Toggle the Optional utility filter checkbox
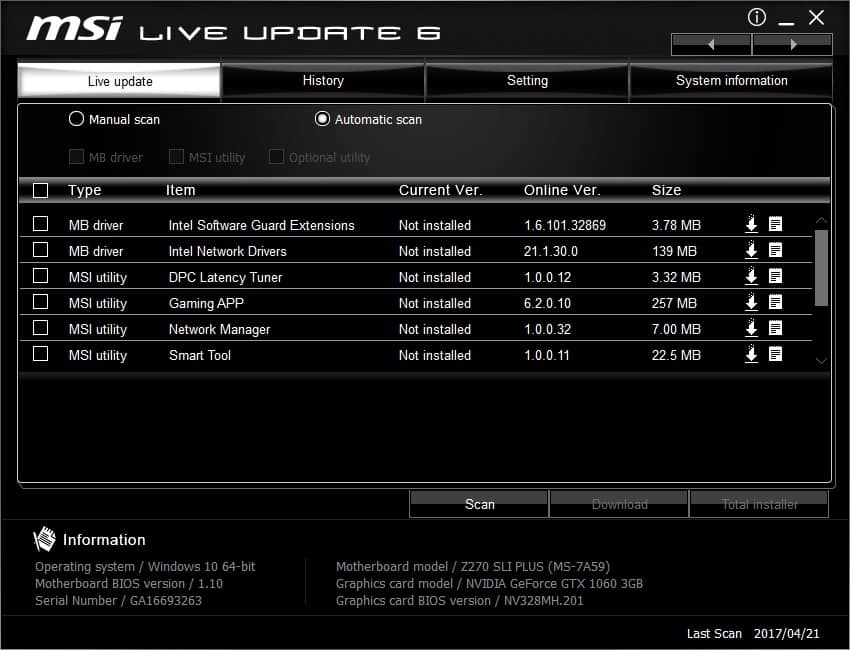The image size is (850, 650). (x=276, y=157)
